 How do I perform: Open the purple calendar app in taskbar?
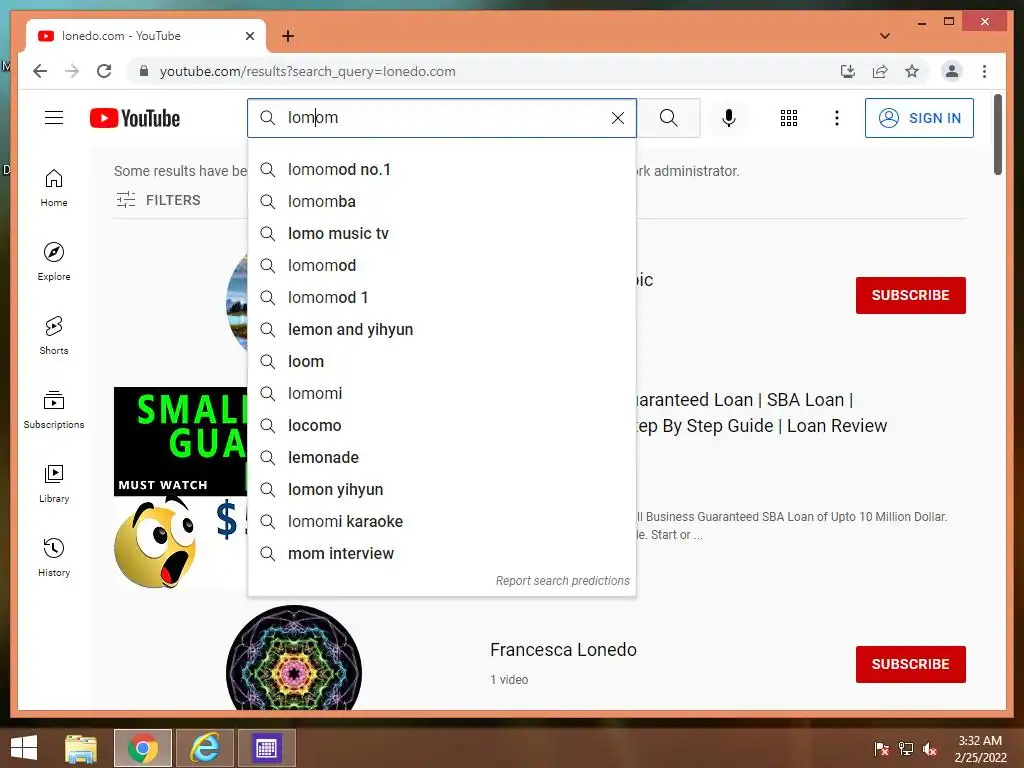point(266,748)
